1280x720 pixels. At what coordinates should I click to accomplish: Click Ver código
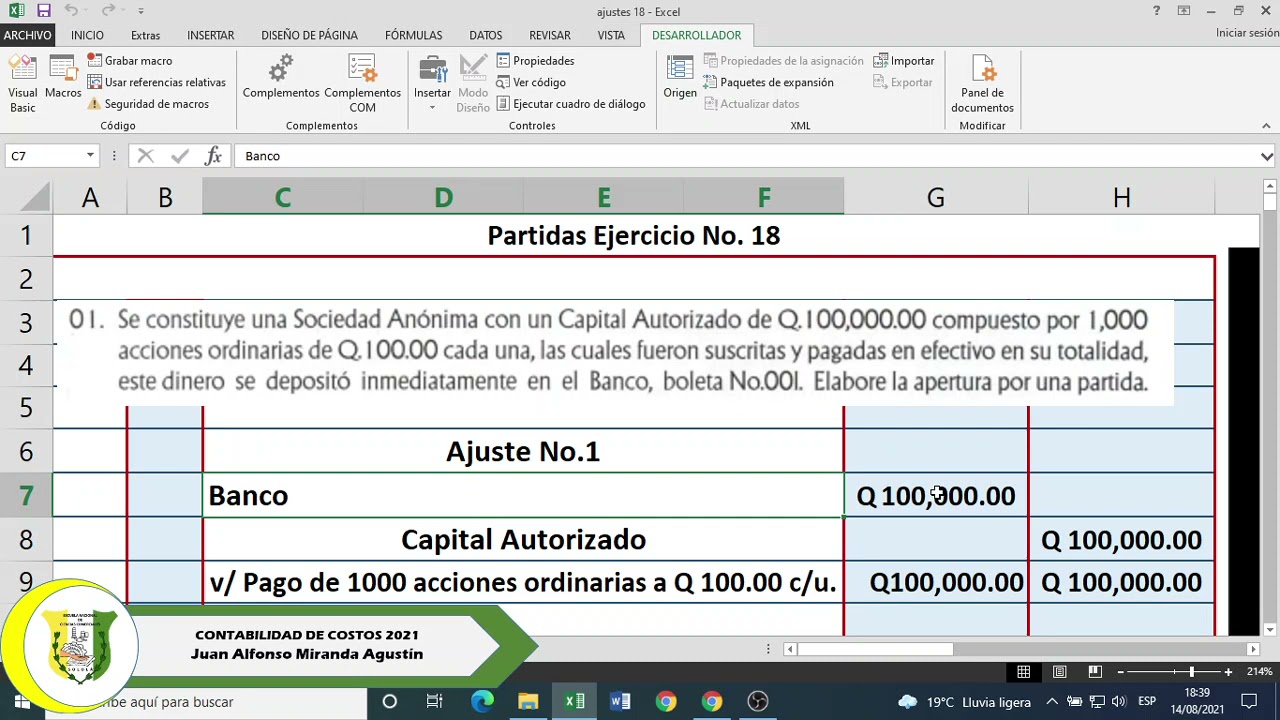[531, 82]
